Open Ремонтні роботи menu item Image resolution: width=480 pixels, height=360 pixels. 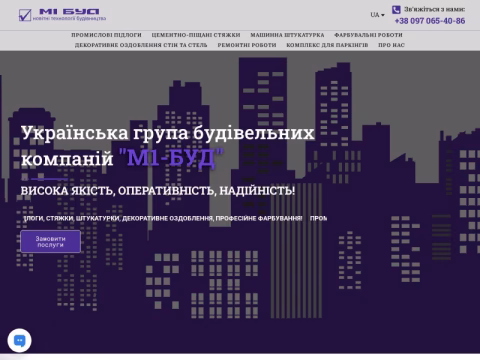pyautogui.click(x=247, y=45)
